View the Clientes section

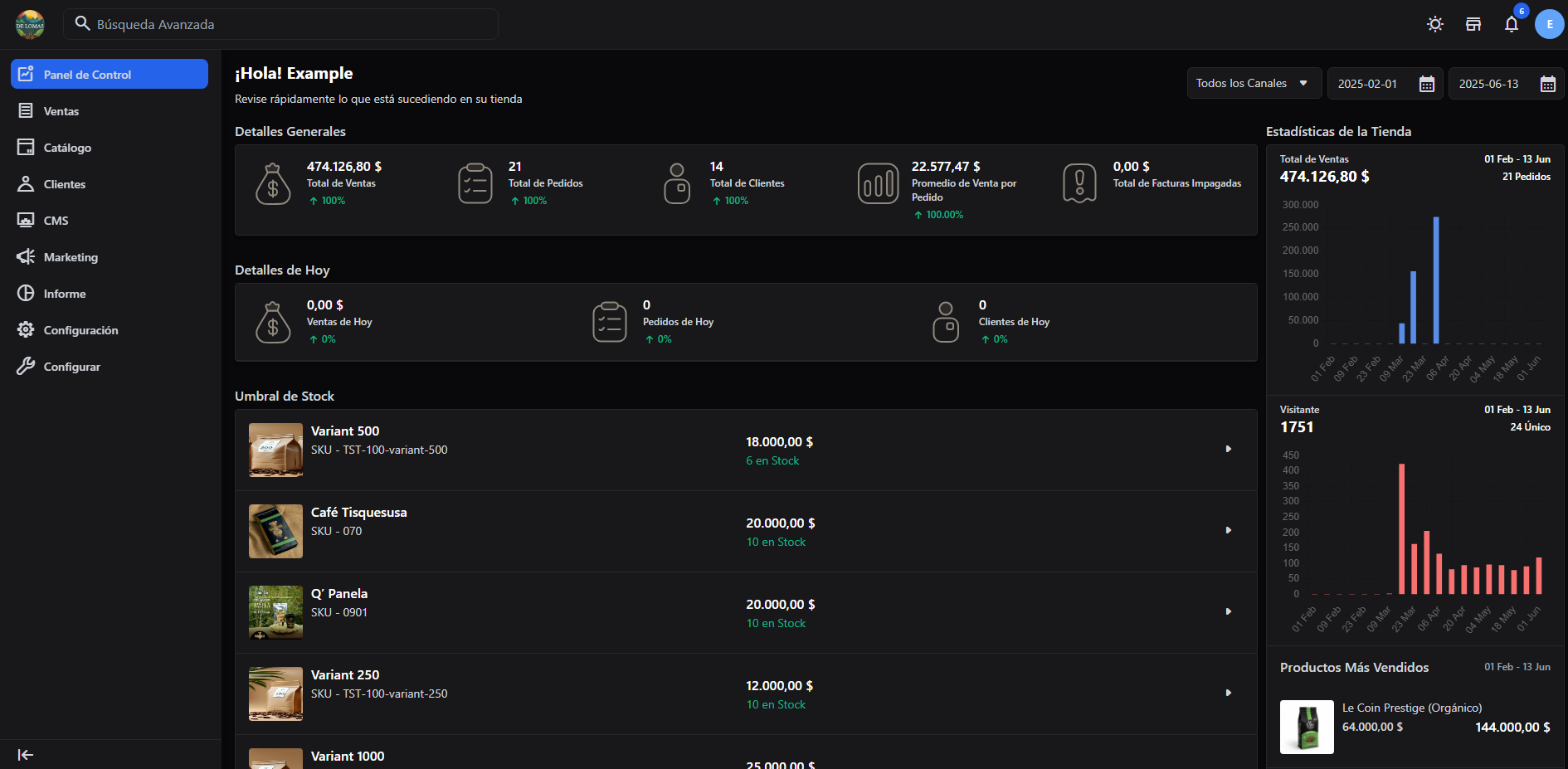(x=65, y=183)
